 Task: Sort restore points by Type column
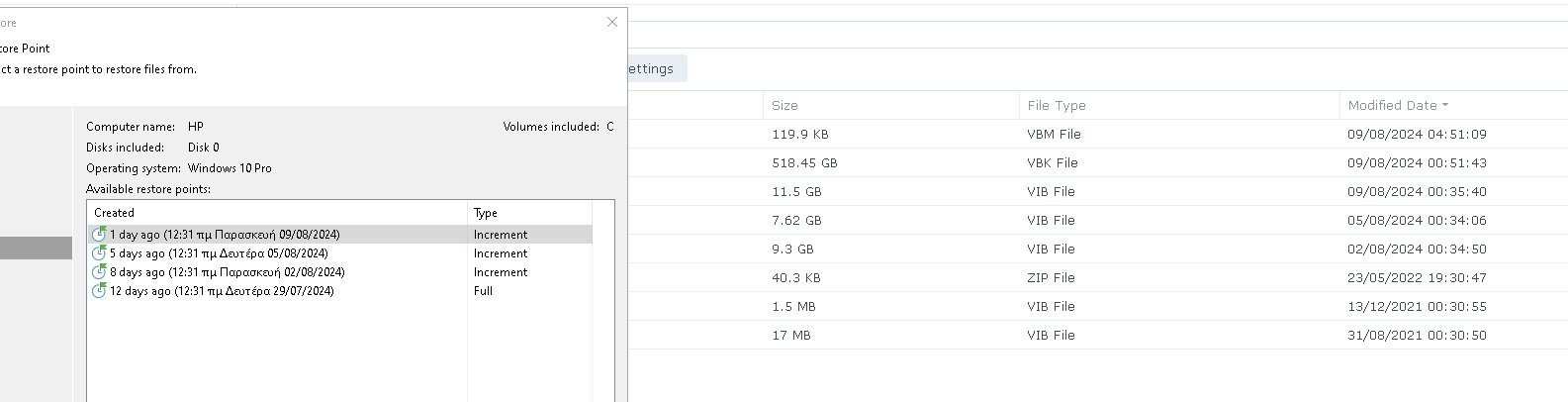click(x=529, y=213)
